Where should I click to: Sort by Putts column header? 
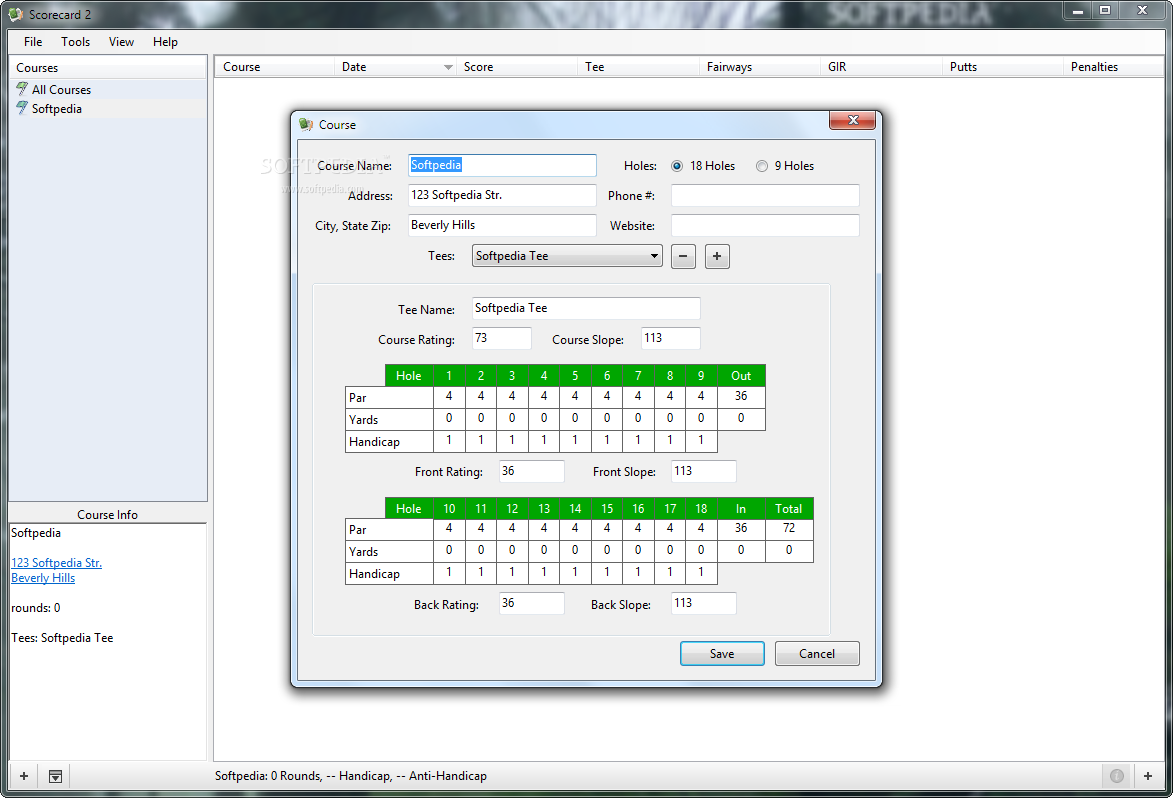tap(1002, 67)
